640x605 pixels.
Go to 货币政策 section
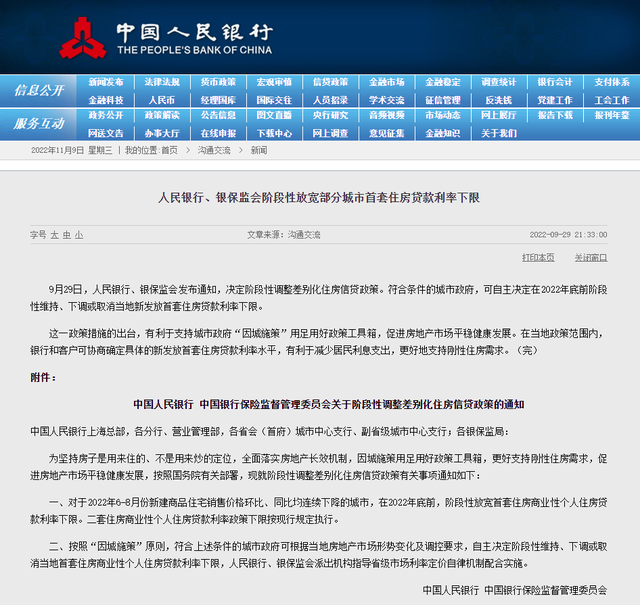218,82
